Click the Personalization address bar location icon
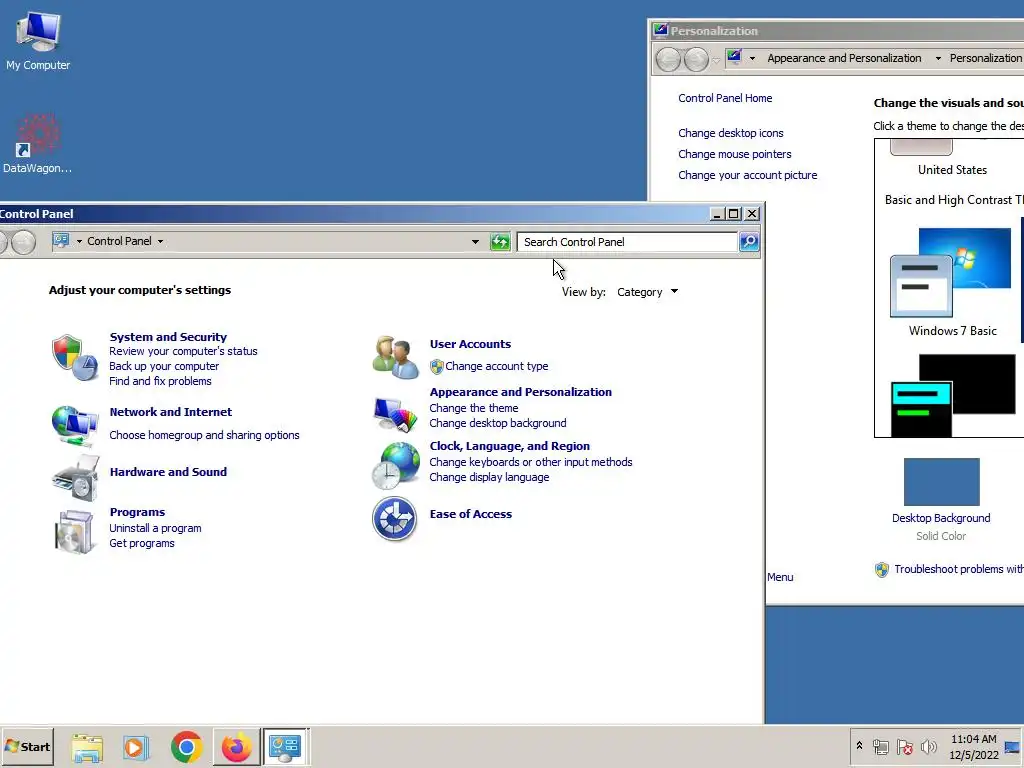The height and width of the screenshot is (768, 1024). pos(734,57)
